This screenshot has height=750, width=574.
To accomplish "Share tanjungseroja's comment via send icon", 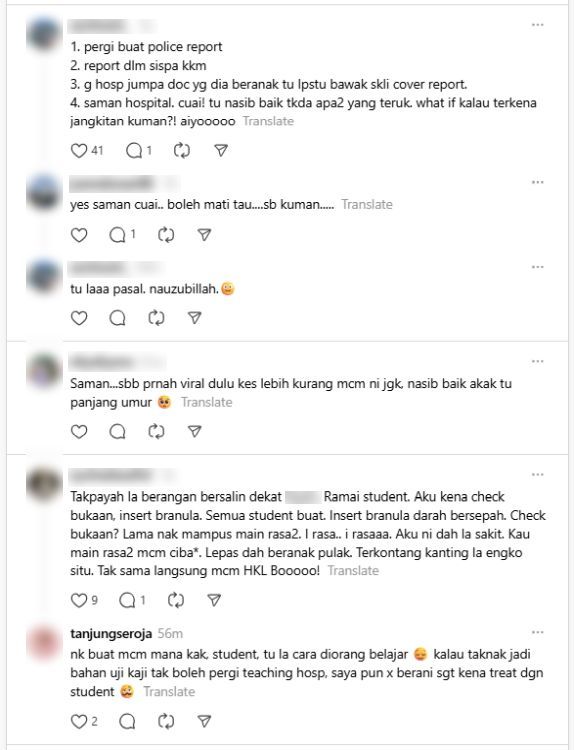I will point(204,721).
